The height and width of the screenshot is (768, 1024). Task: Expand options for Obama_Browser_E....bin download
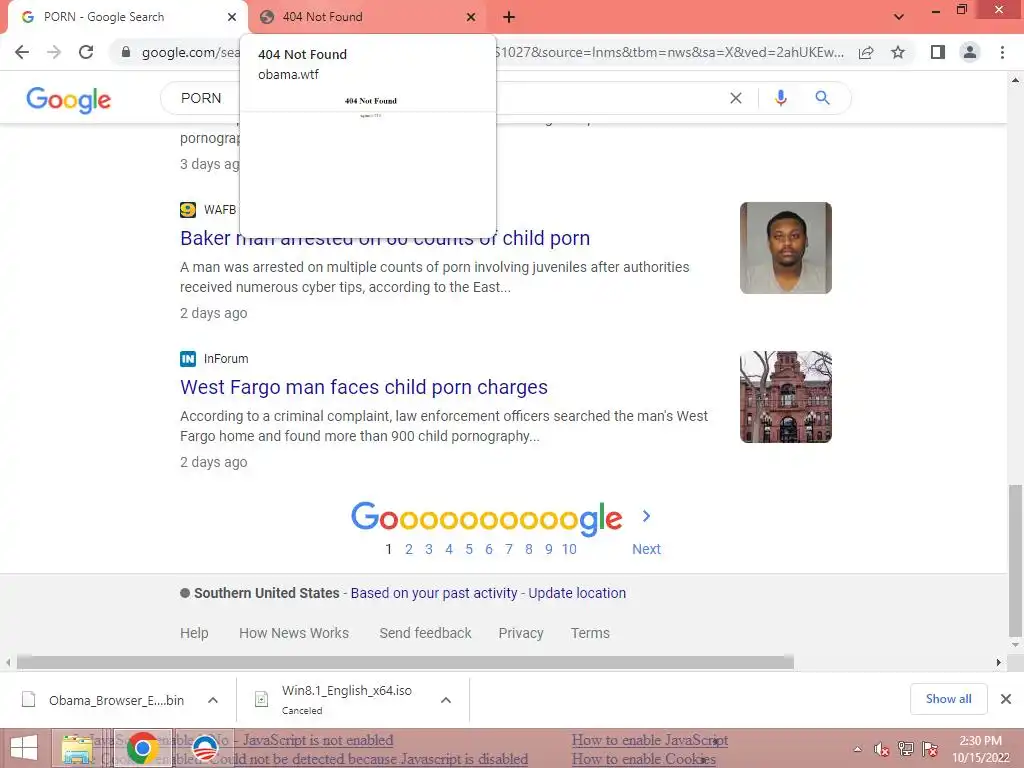click(x=213, y=700)
